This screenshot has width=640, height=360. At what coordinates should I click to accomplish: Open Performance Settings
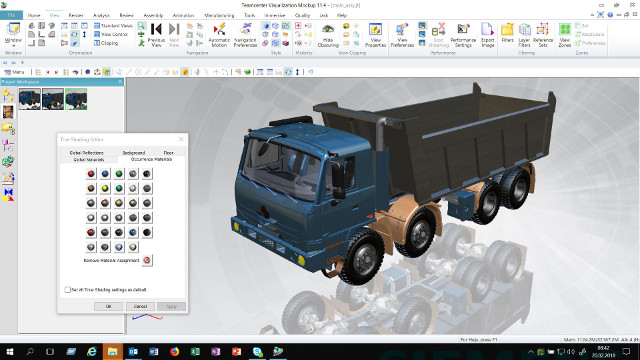pyautogui.click(x=463, y=35)
